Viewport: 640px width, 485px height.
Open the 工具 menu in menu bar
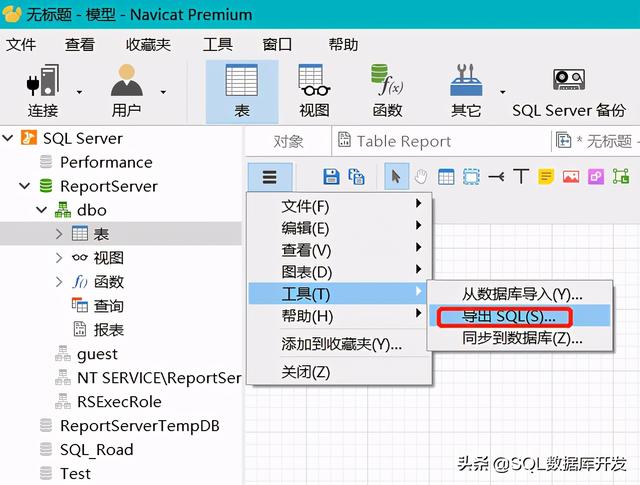[218, 44]
